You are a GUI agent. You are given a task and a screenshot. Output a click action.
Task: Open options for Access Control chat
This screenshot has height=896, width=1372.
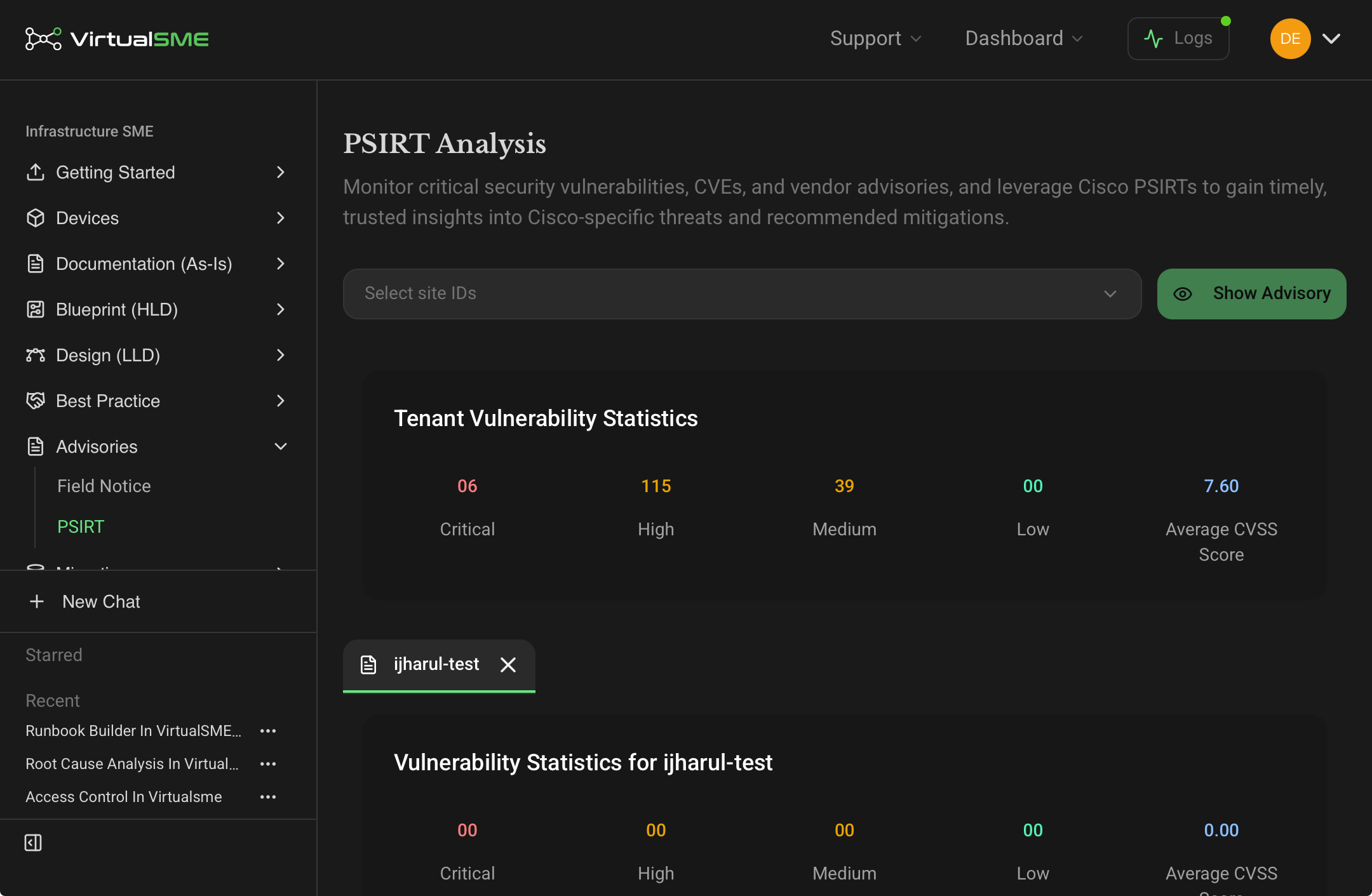point(268,797)
